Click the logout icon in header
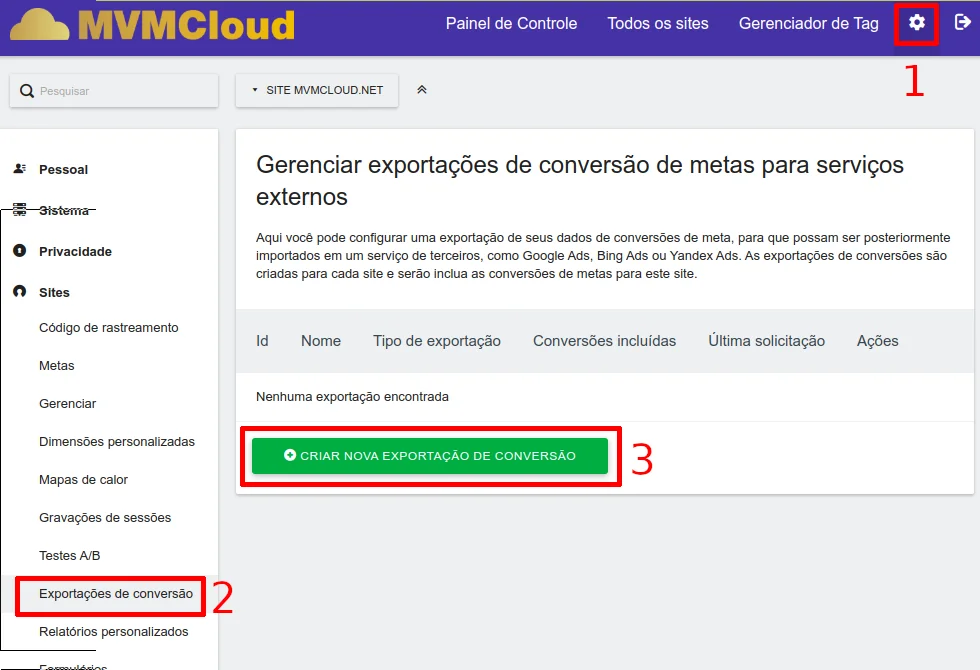980x670 pixels. click(962, 22)
